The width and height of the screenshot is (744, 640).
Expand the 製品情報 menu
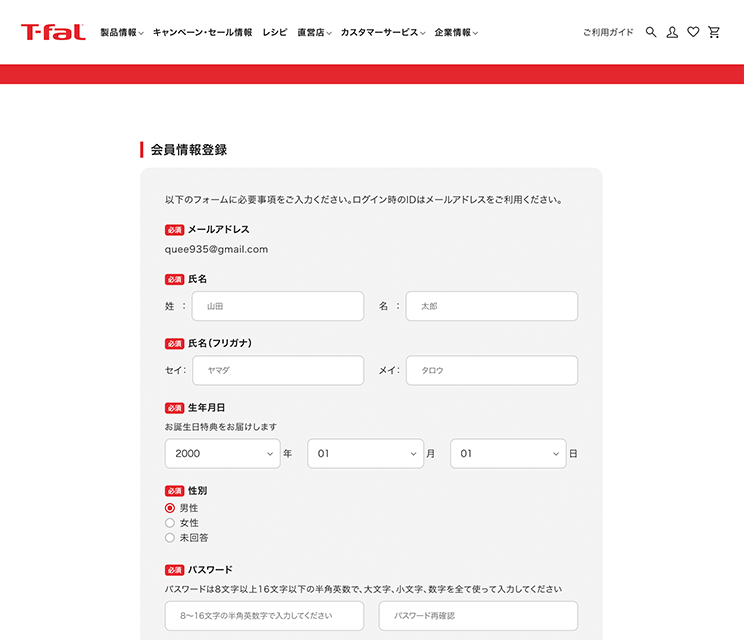[x=122, y=33]
